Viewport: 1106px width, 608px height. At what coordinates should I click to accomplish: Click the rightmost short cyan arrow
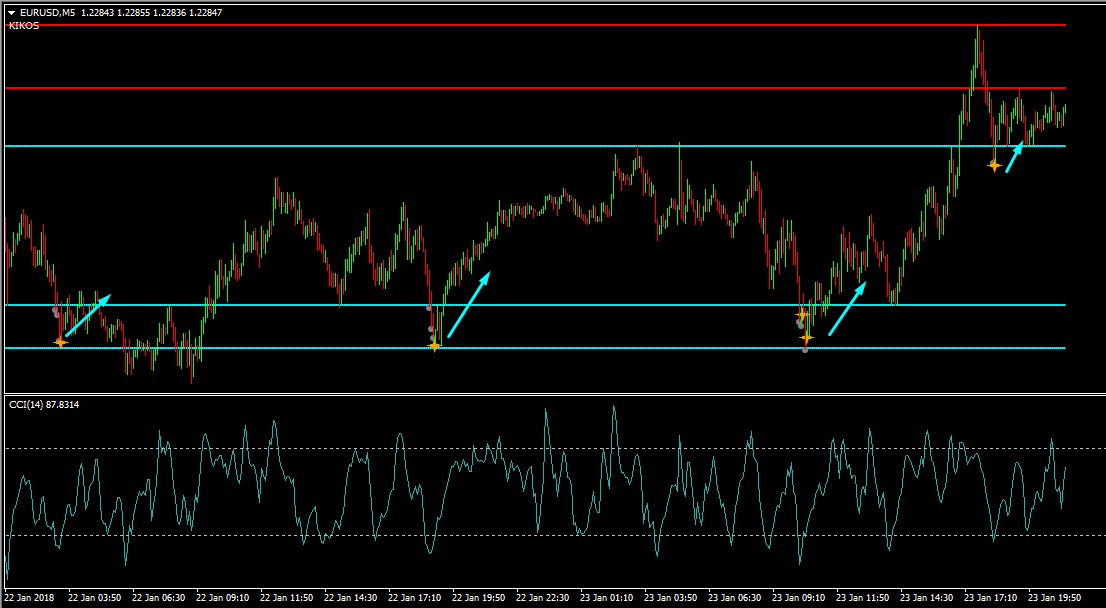coord(1014,158)
